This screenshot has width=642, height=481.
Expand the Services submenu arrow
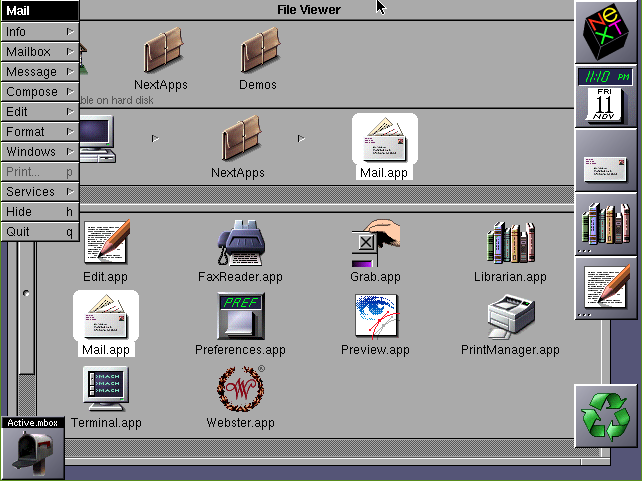(70, 191)
